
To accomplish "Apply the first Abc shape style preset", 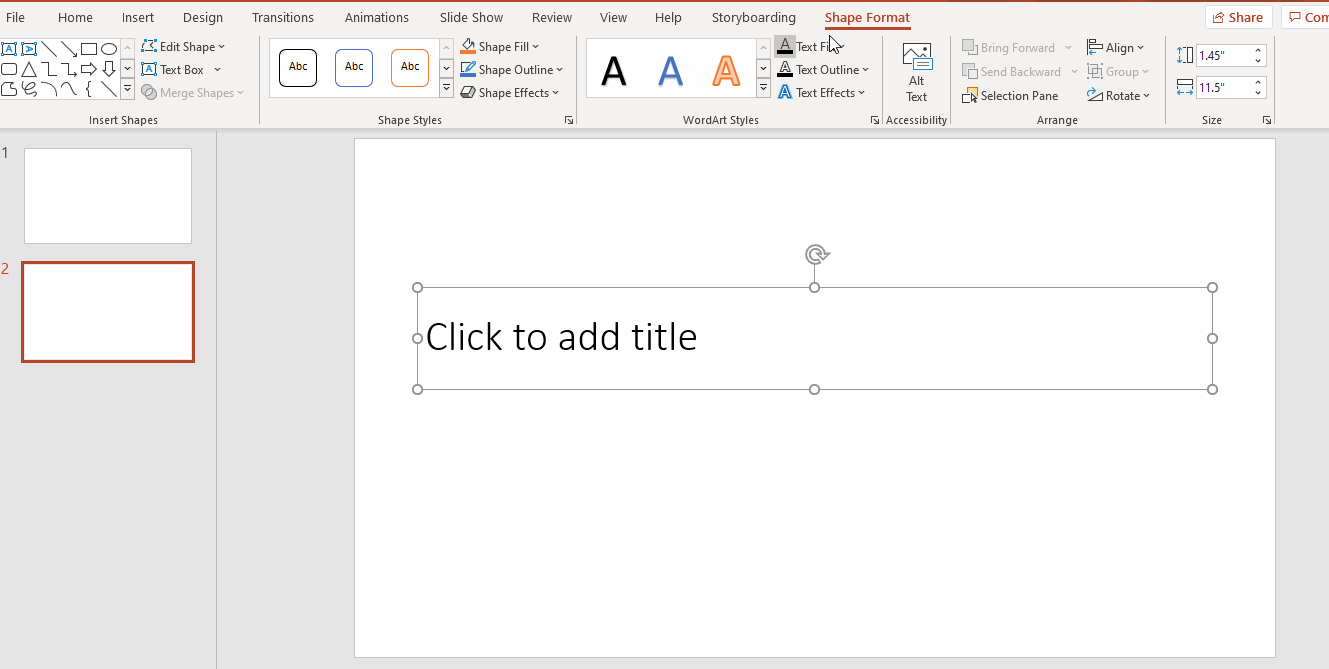I will (297, 67).
